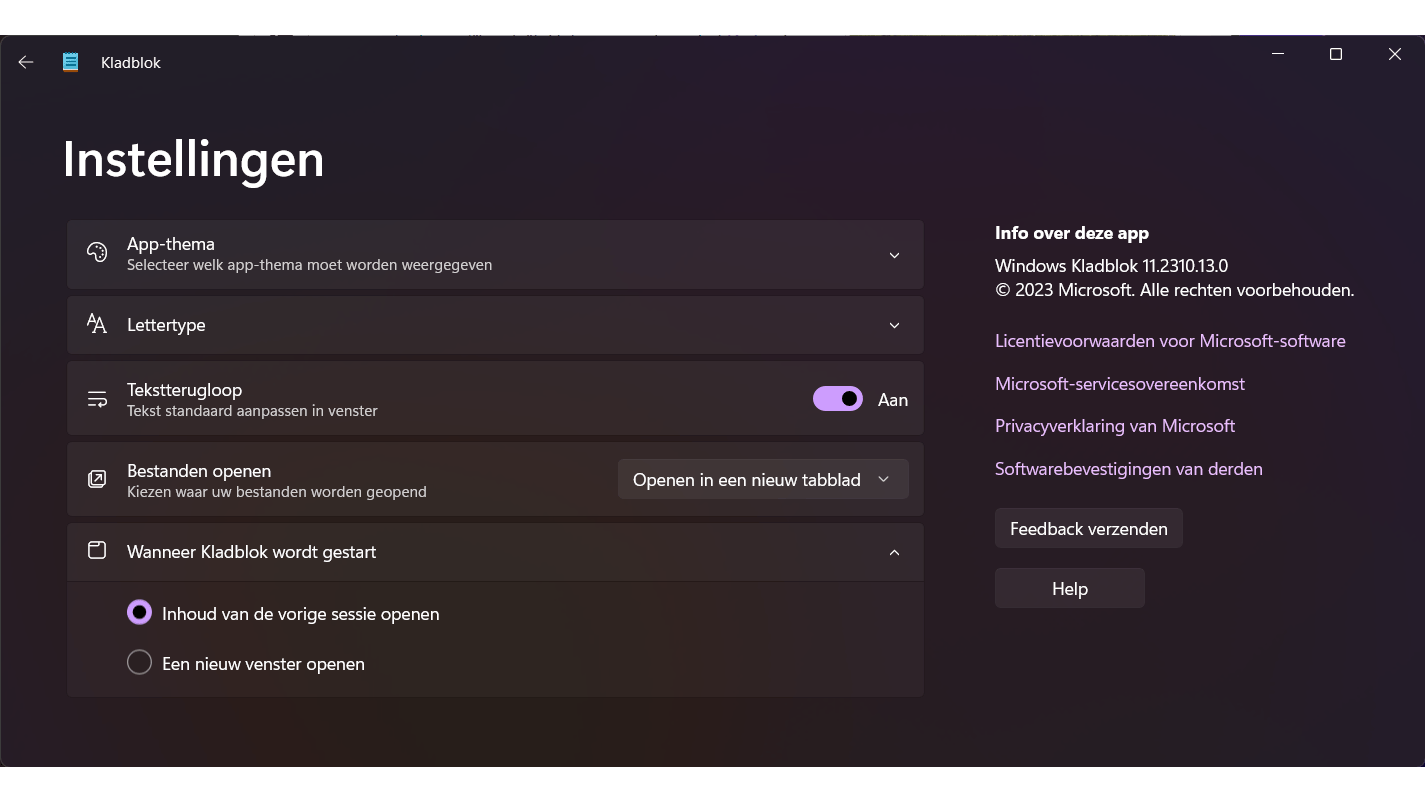
Task: Maximize the Kladblok window
Action: [x=1335, y=55]
